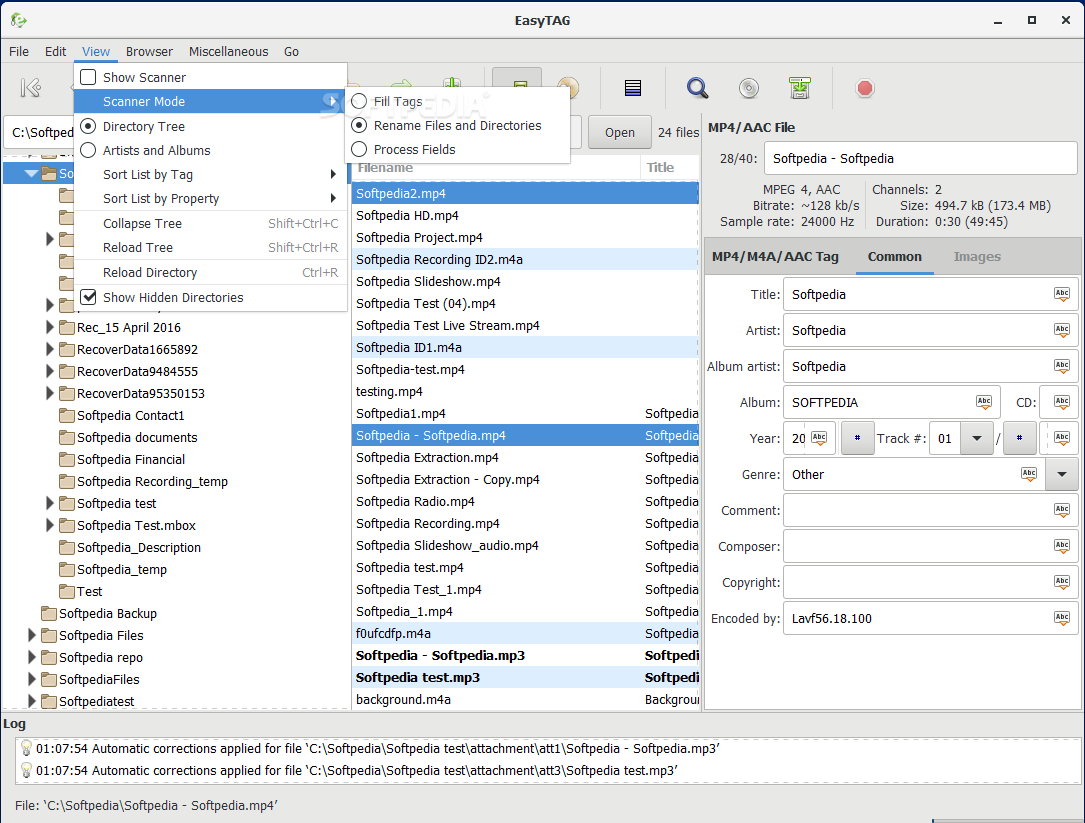The image size is (1085, 823).
Task: Select Softpedia Radio.mp4 in file list
Action: point(525,501)
